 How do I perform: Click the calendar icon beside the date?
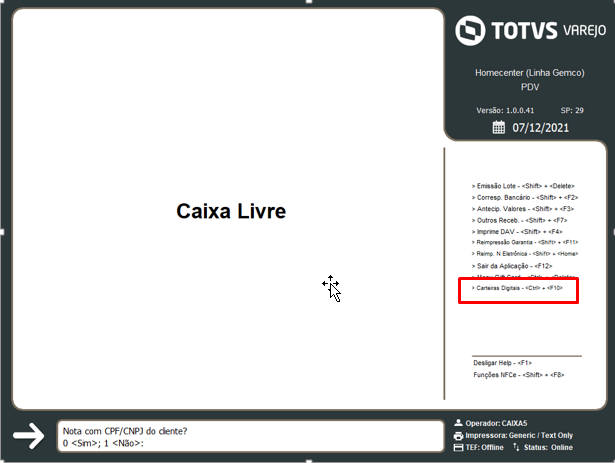499,128
